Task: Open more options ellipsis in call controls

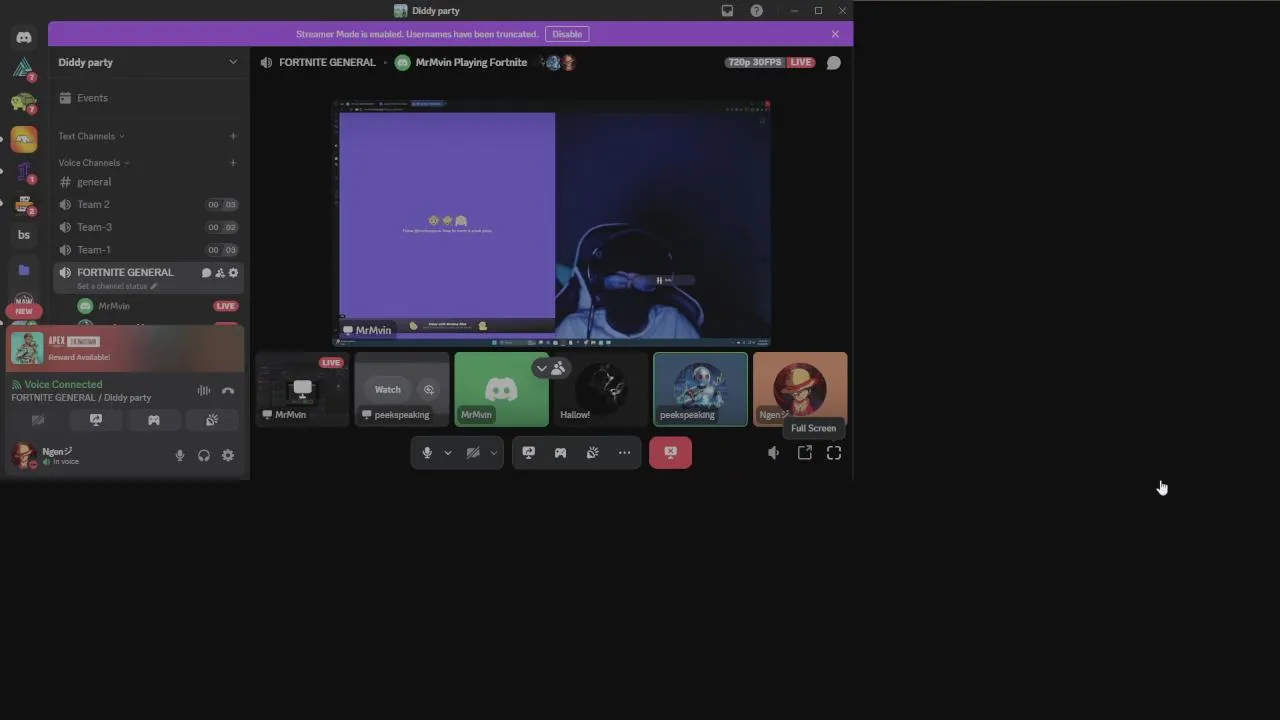Action: coord(625,453)
